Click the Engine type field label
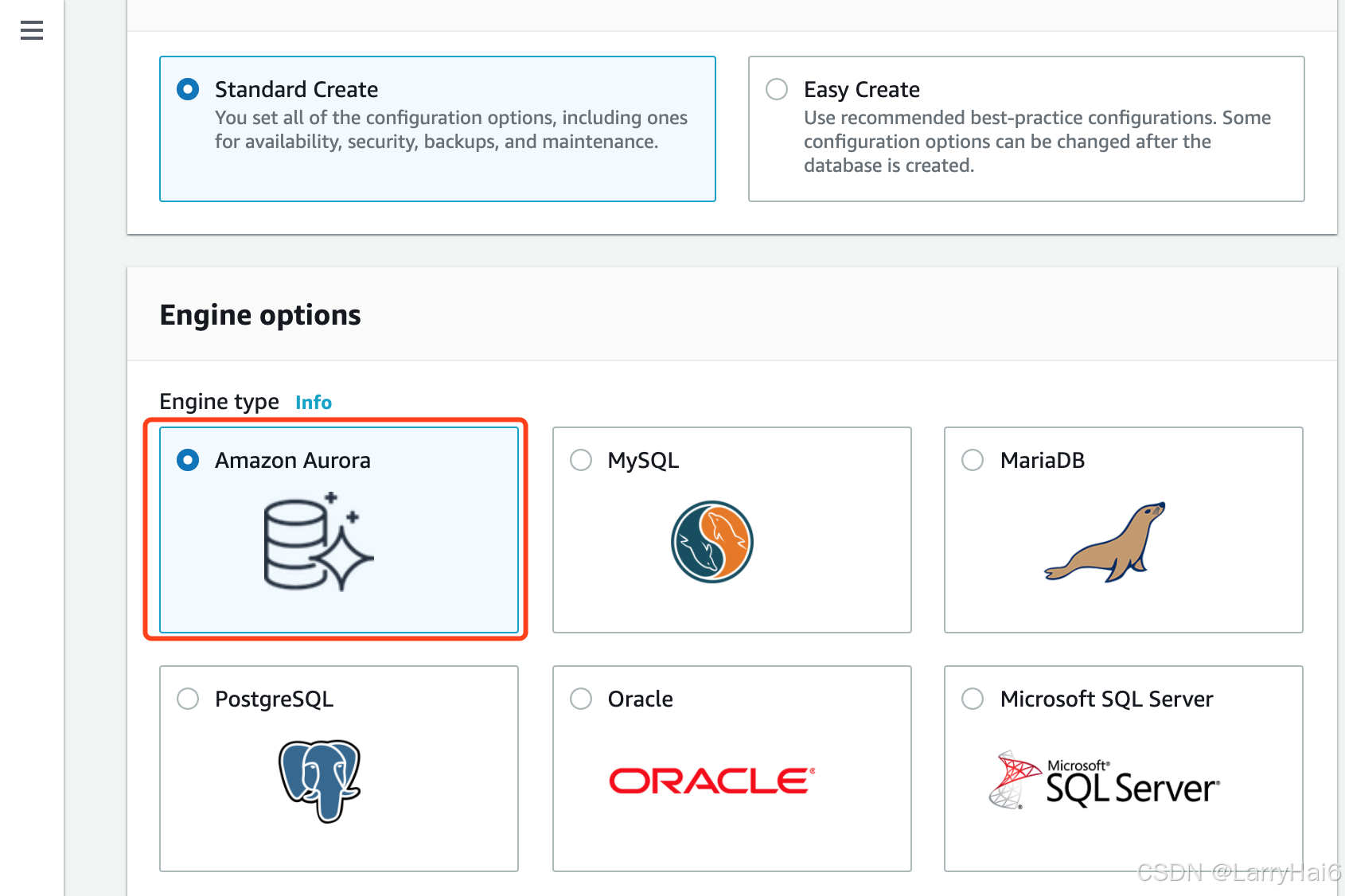 [x=219, y=402]
